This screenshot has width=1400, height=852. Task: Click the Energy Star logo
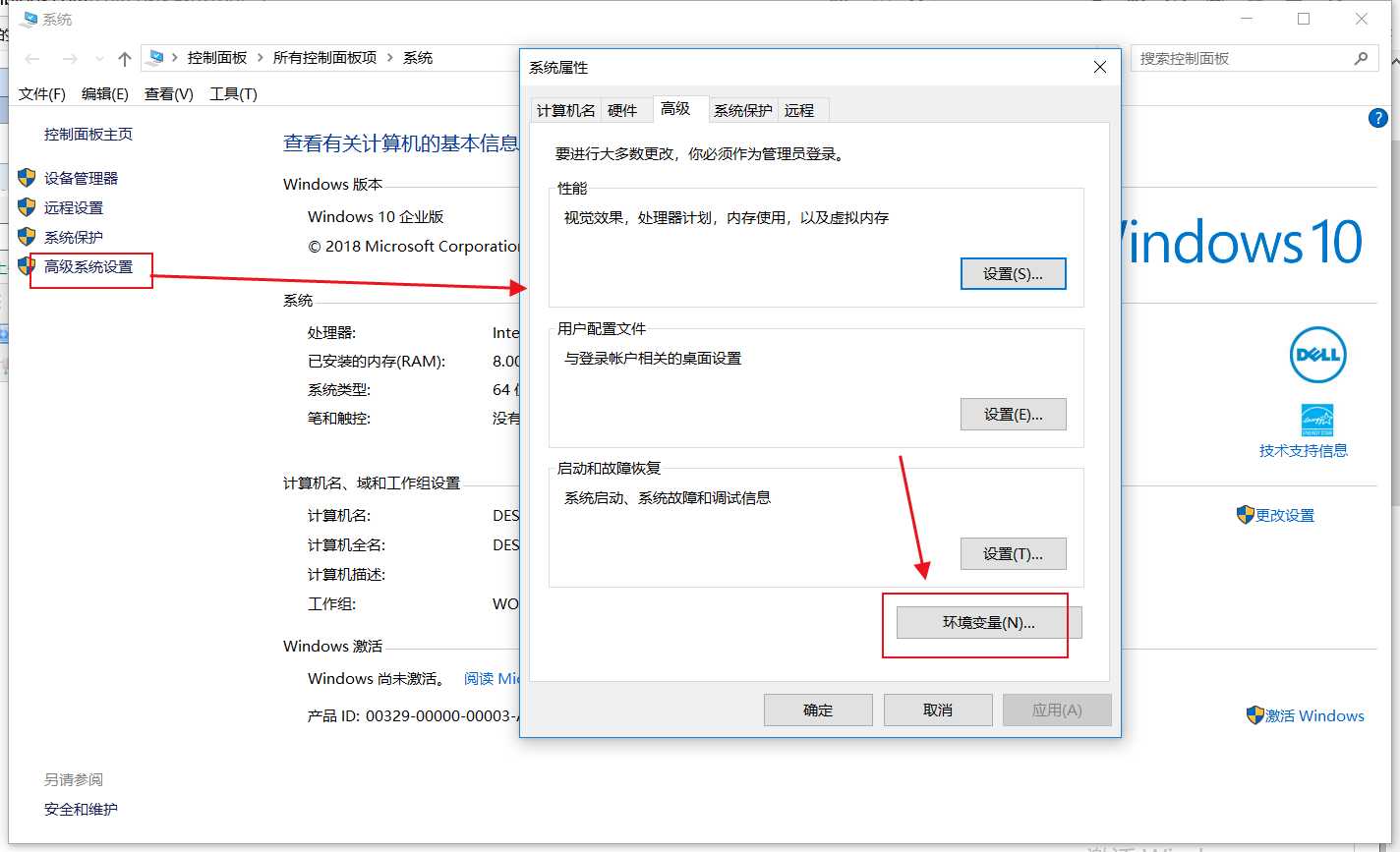pos(1316,420)
